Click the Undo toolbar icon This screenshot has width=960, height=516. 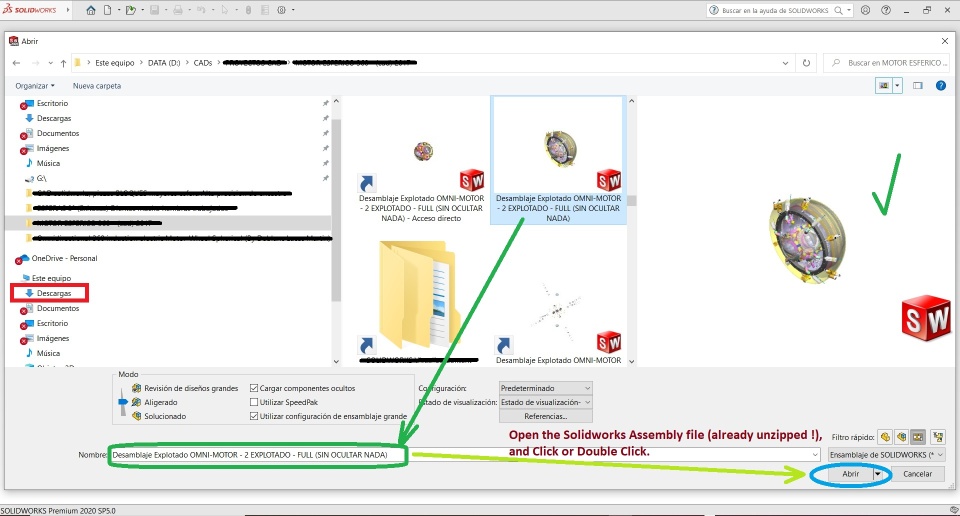point(201,10)
